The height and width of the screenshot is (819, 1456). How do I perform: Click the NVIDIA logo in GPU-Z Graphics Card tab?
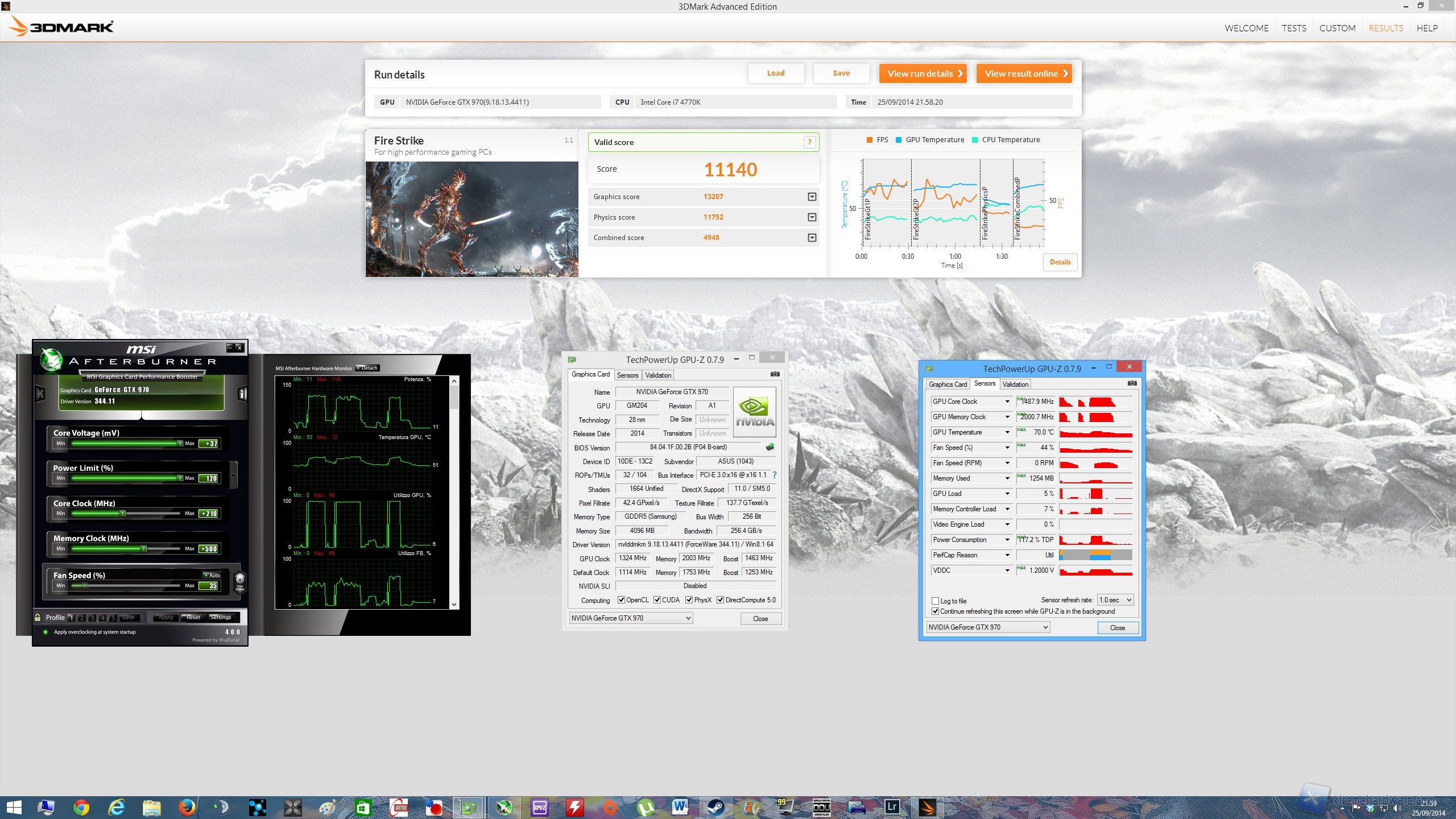point(754,411)
